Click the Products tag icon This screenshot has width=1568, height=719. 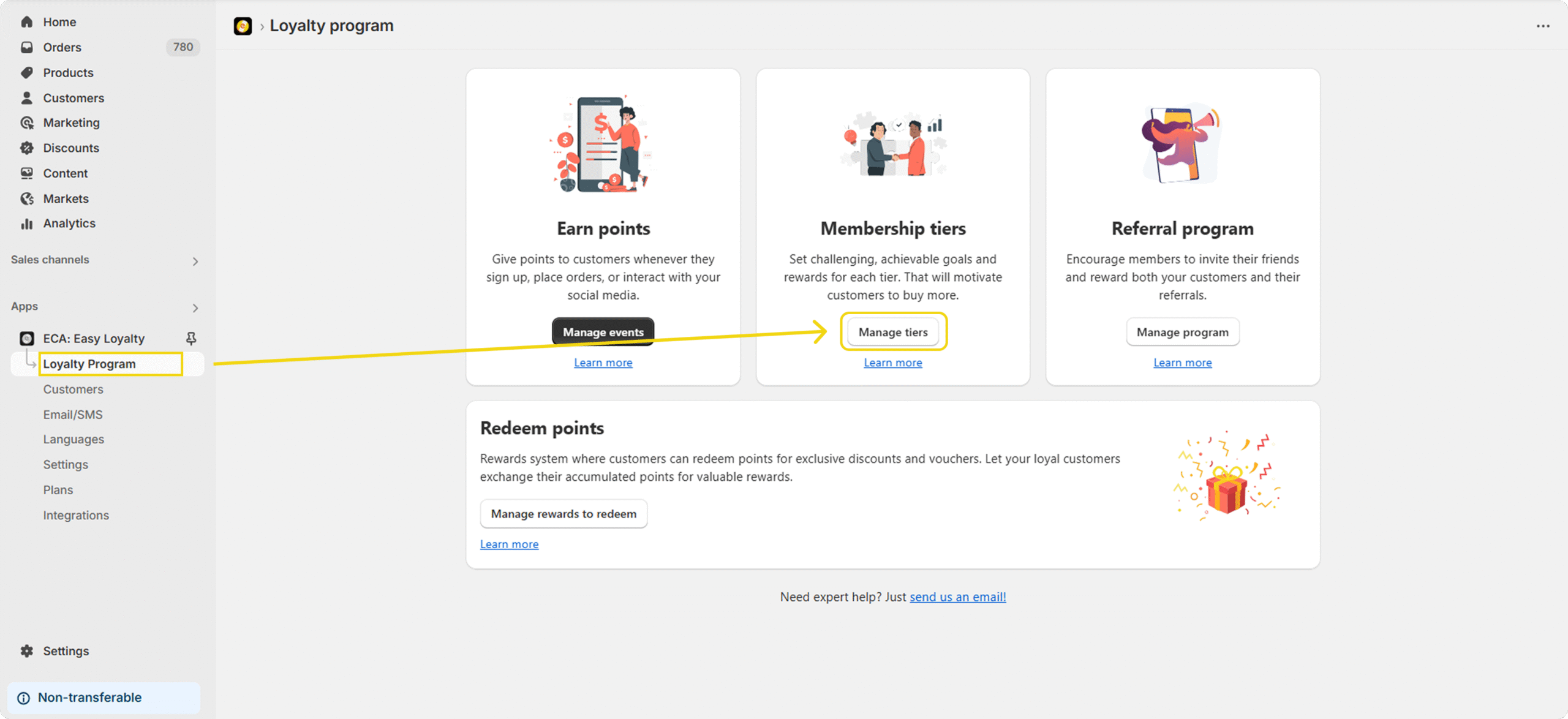pyautogui.click(x=27, y=73)
